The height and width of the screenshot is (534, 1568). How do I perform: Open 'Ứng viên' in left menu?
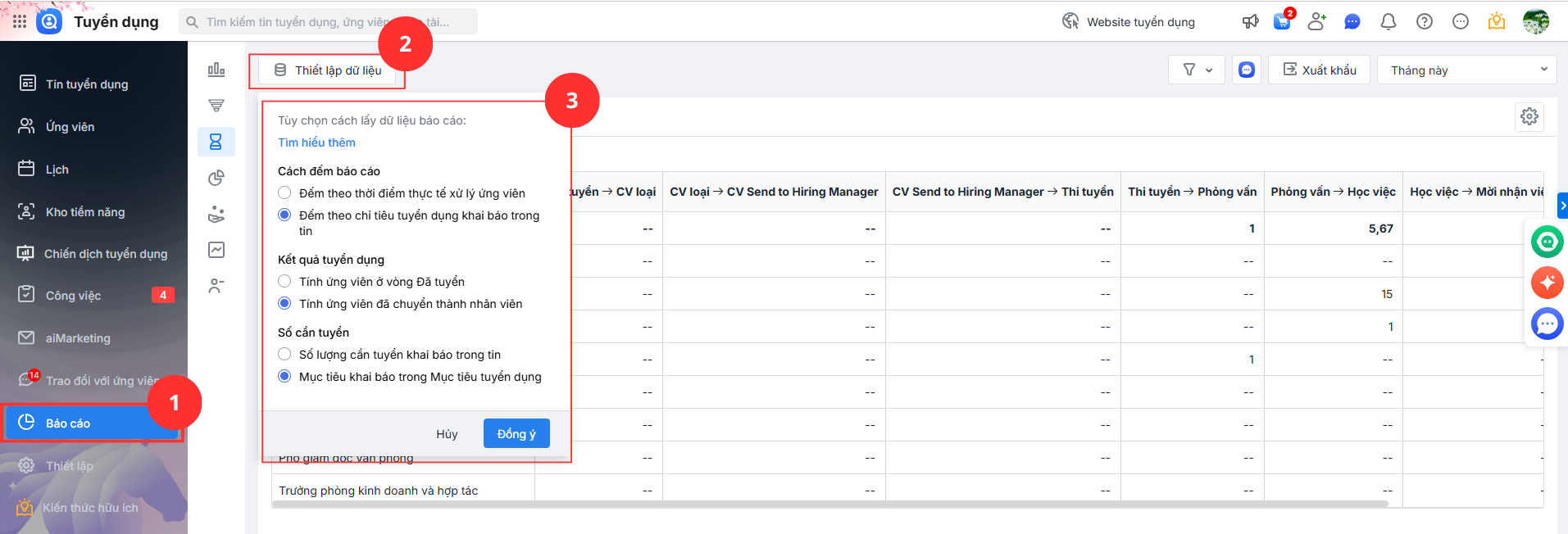[x=70, y=127]
